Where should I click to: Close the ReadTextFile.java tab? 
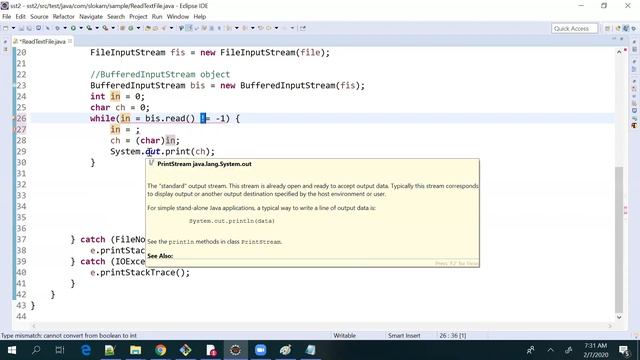[70, 41]
